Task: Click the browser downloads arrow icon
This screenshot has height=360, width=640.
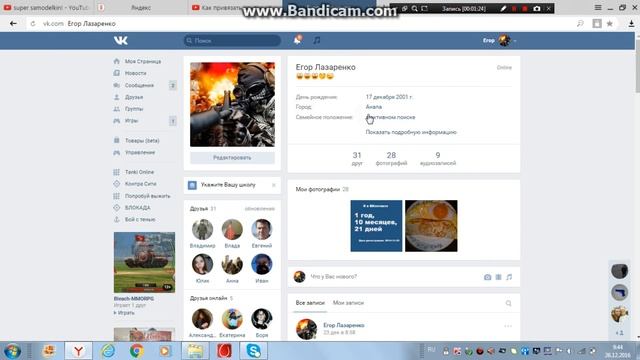Action: (x=631, y=24)
